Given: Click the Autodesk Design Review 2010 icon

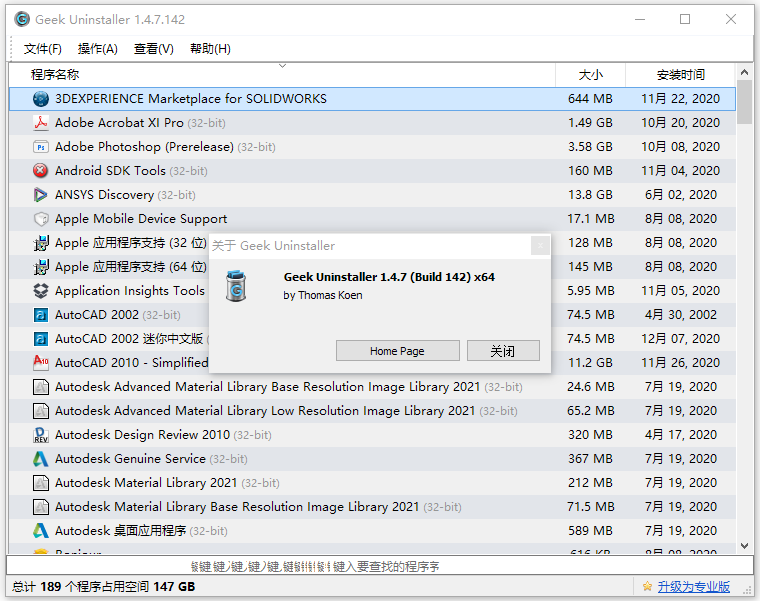Looking at the screenshot, I should pyautogui.click(x=41, y=435).
